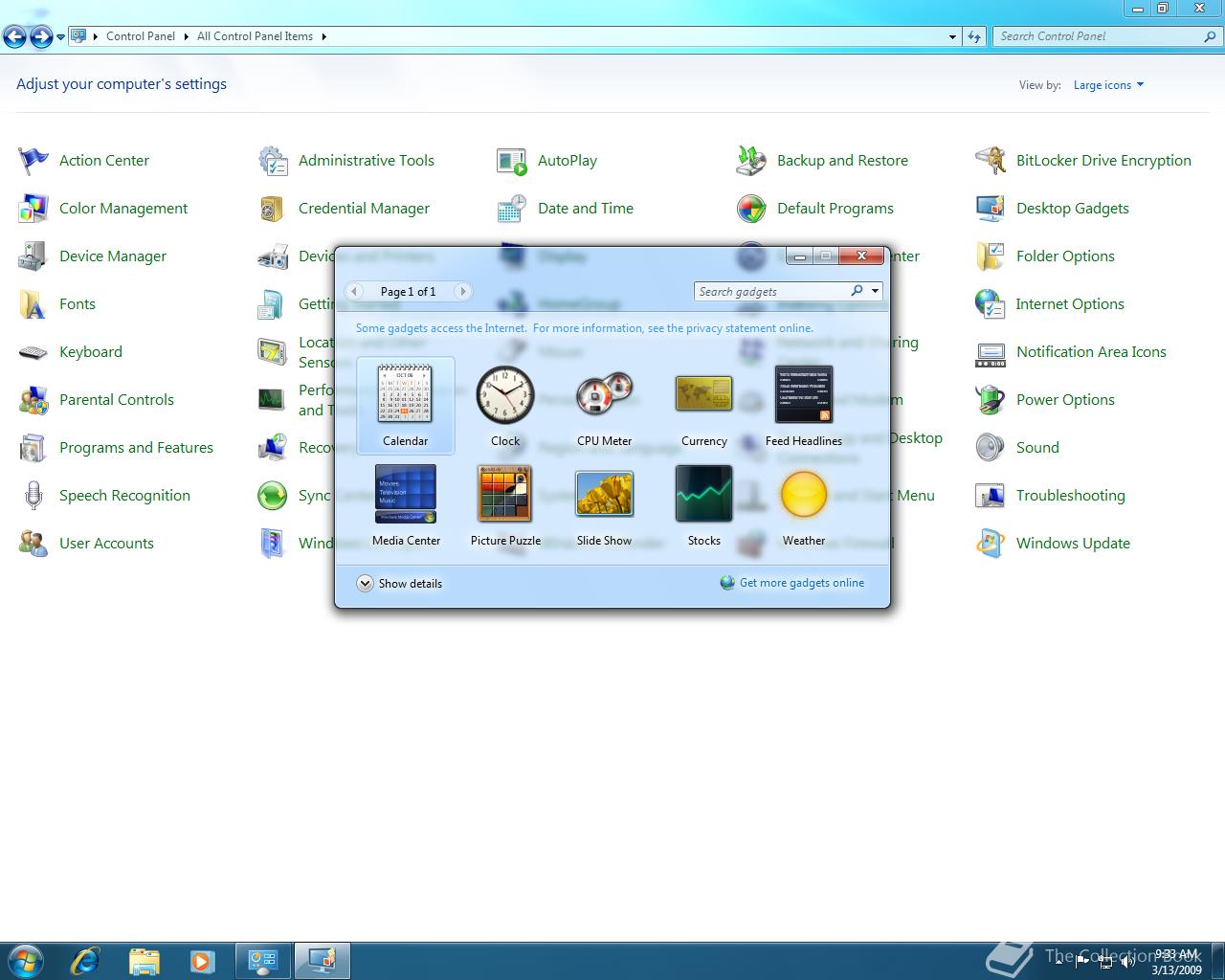Open Backup and Restore icon
Viewport: 1225px width, 980px height.
(751, 161)
